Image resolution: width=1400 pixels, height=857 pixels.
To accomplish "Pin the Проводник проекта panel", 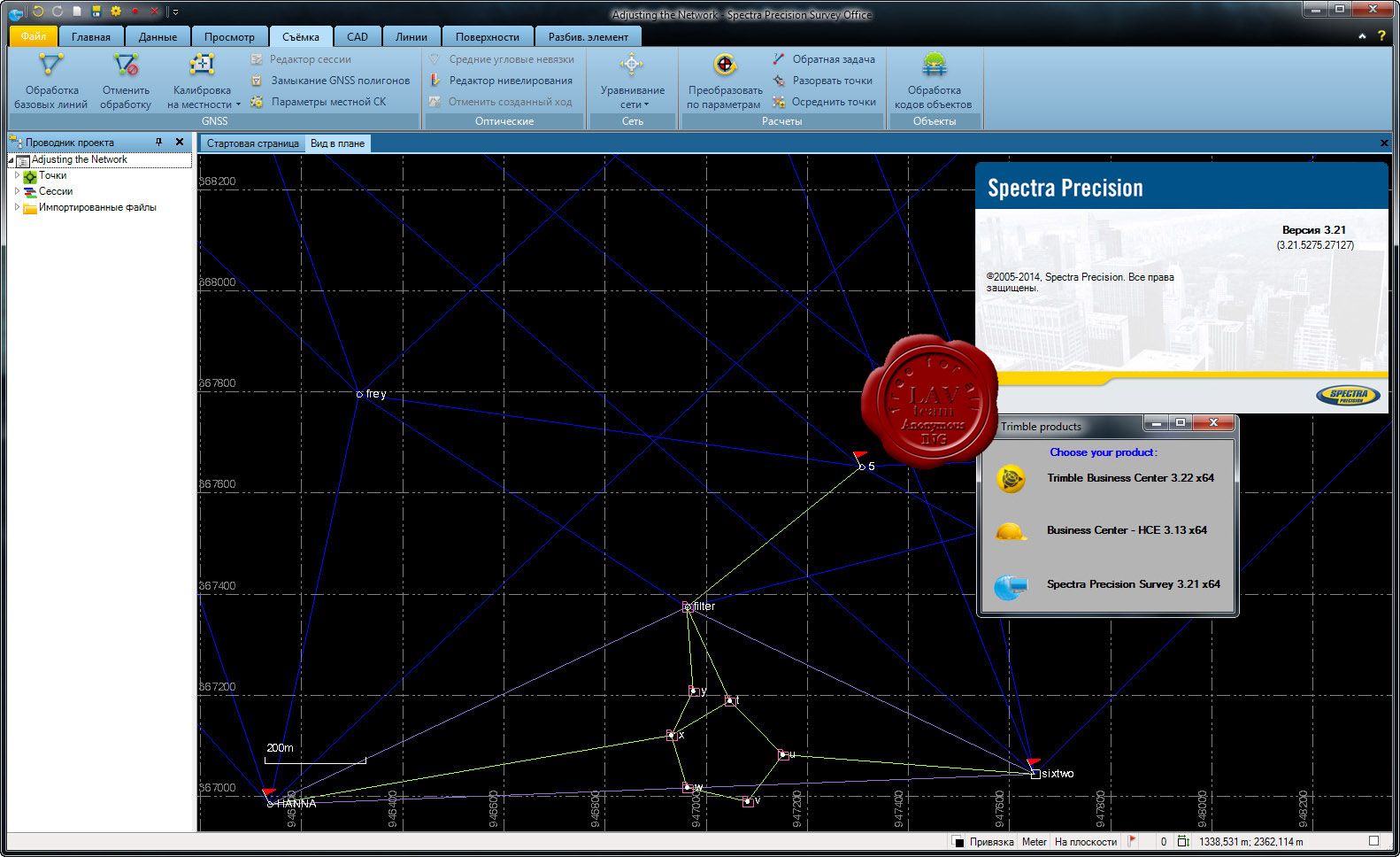I will (x=159, y=142).
